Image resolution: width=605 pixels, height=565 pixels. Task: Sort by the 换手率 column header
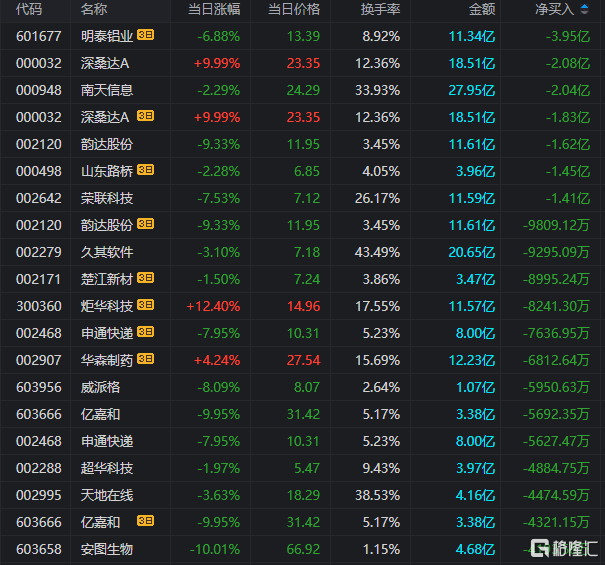pyautogui.click(x=380, y=9)
